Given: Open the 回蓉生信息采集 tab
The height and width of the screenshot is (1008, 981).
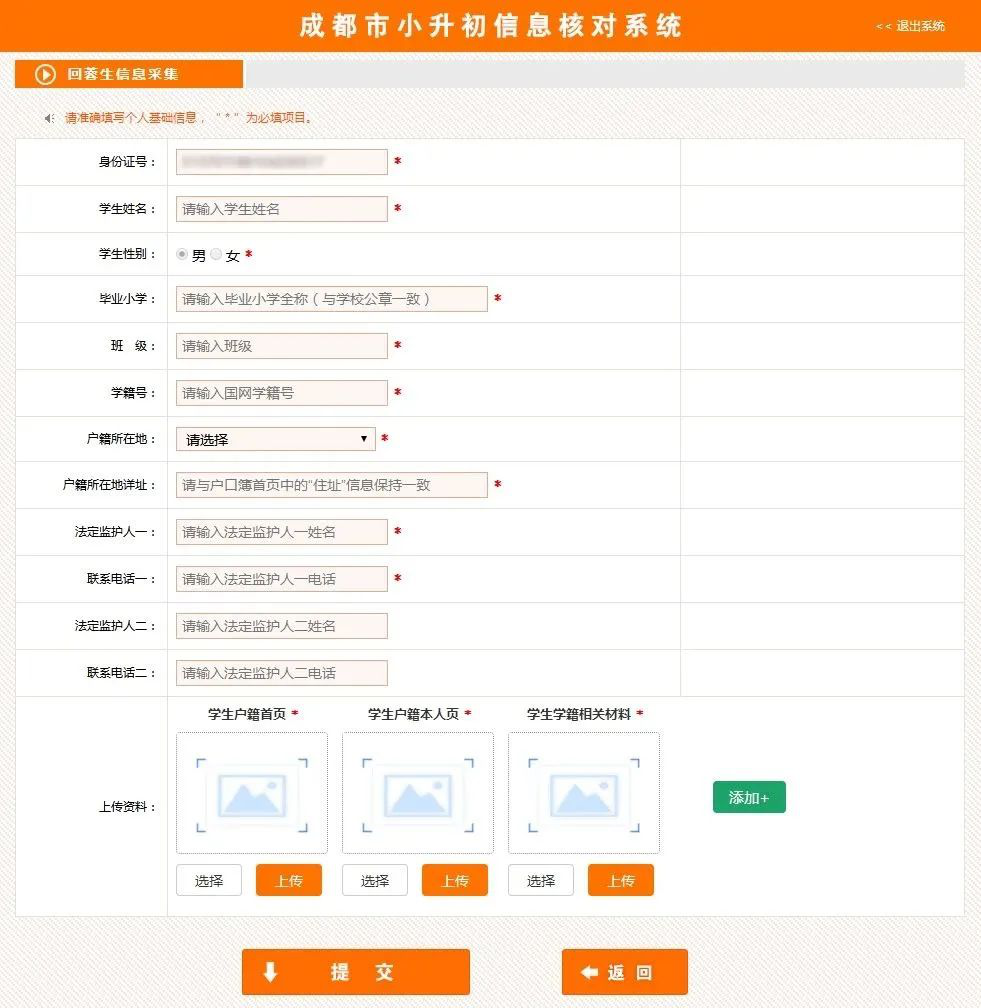Looking at the screenshot, I should point(129,74).
